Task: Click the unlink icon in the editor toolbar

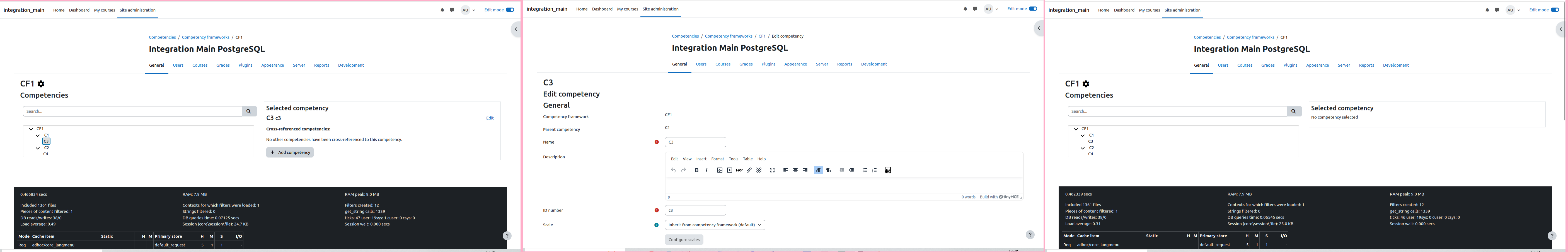Action: point(758,170)
